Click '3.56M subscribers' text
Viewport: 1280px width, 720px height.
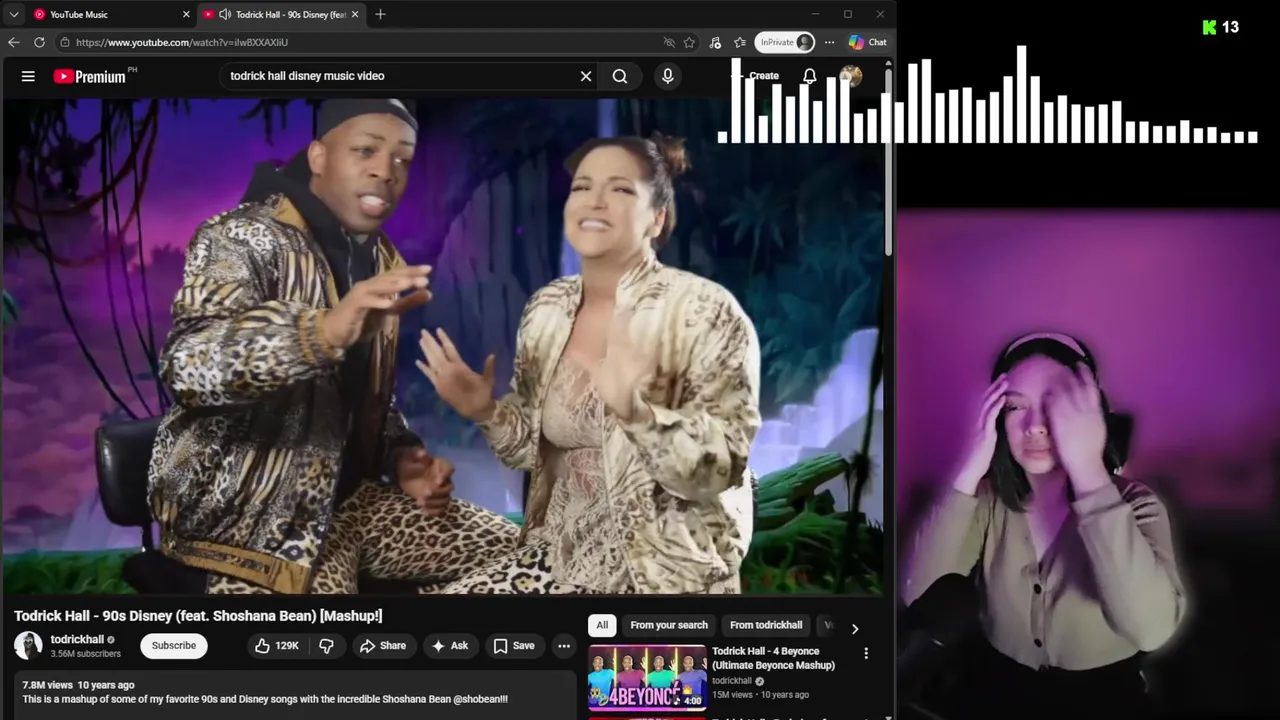pyautogui.click(x=86, y=654)
